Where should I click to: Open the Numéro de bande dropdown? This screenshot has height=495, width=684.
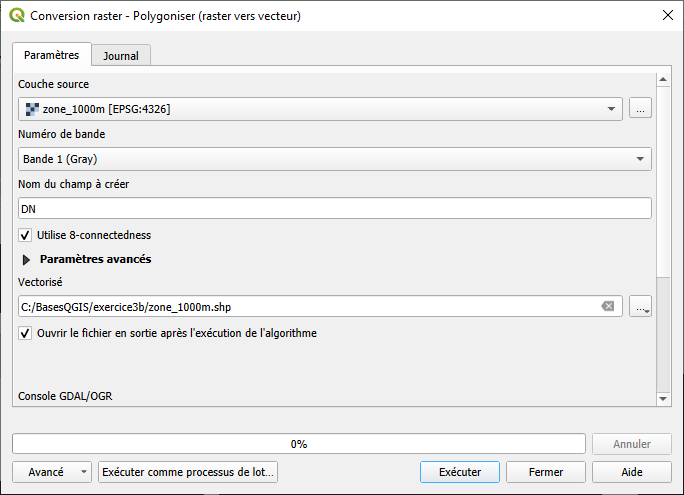click(x=335, y=159)
